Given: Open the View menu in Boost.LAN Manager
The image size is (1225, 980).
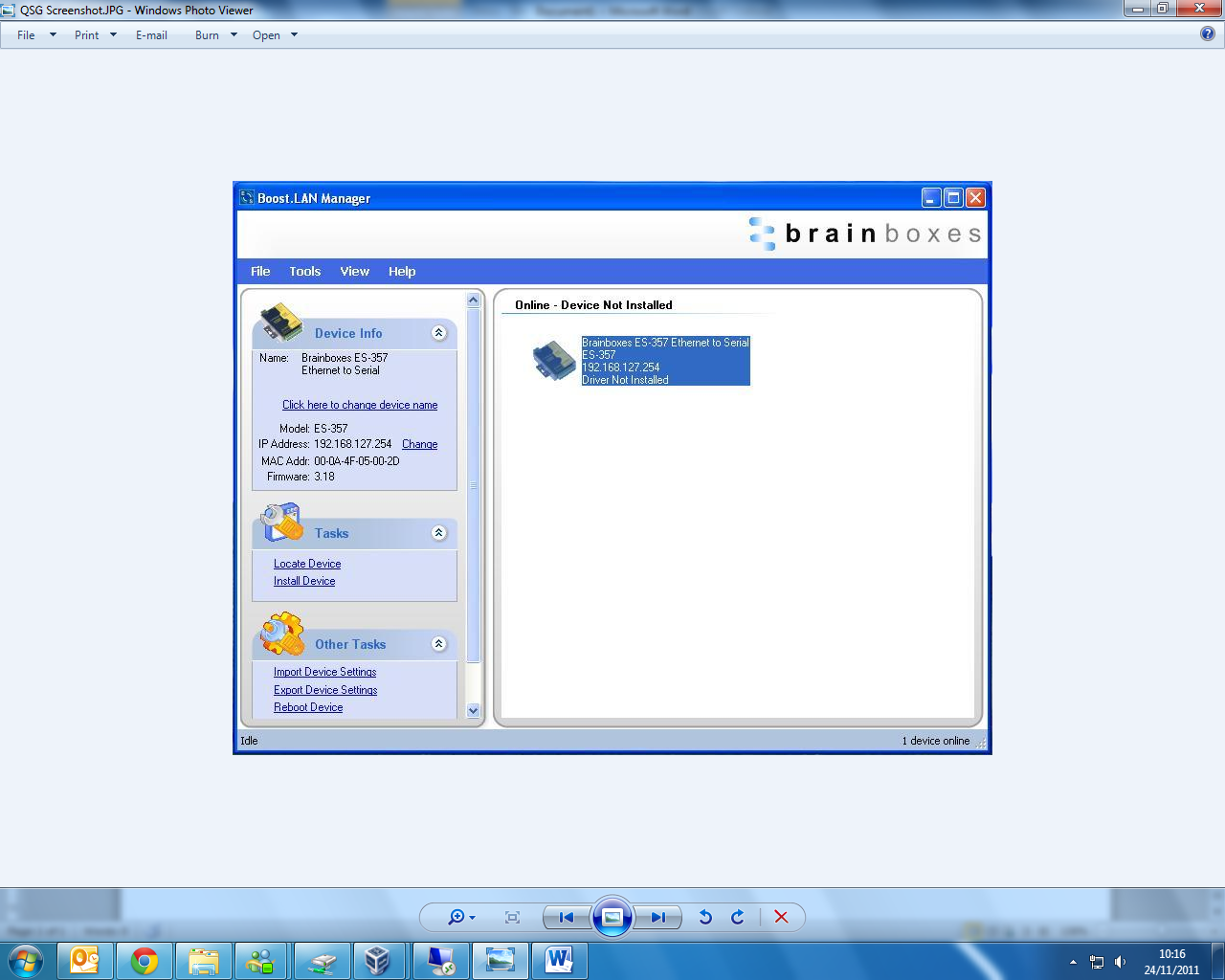Looking at the screenshot, I should [x=354, y=271].
